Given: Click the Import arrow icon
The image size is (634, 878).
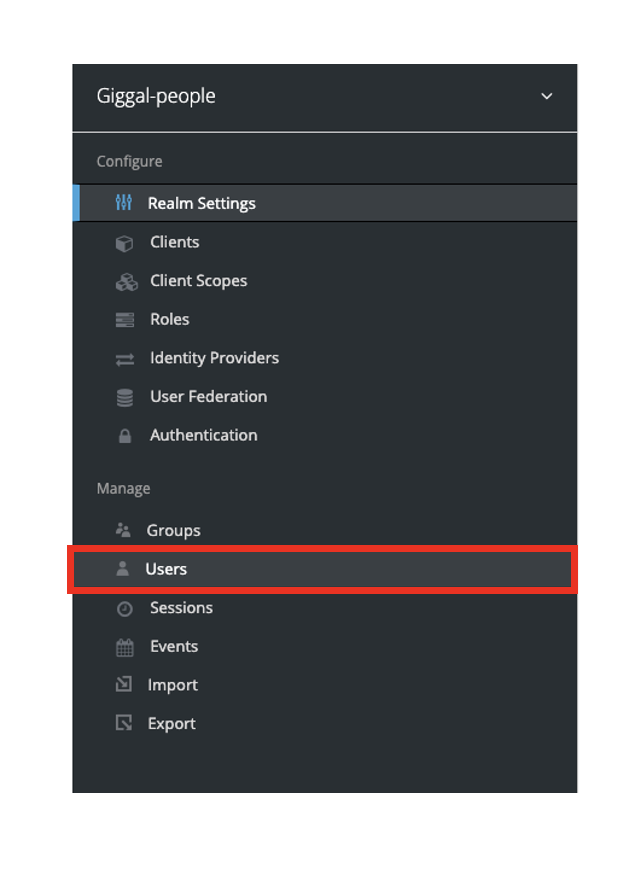Looking at the screenshot, I should coord(123,684).
